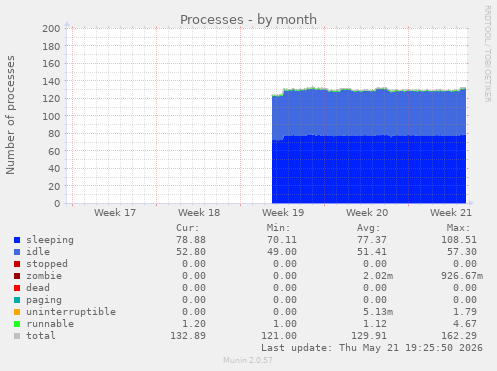Click sleeping maximum value 108.51
497x371 pixels.
coord(459,240)
